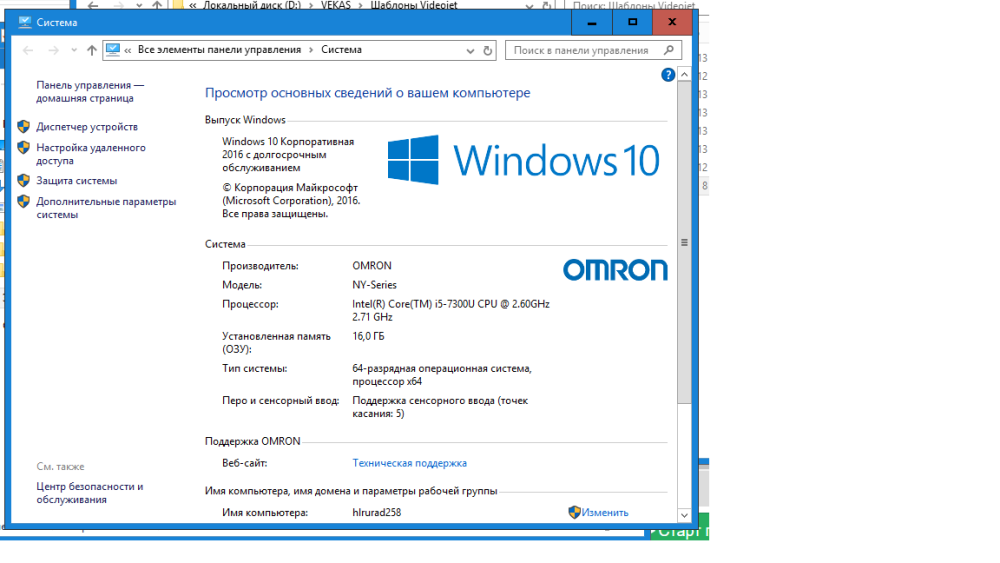This screenshot has height=563, width=1000.
Task: Open Панель управления — домашняя страница
Action: [90, 92]
